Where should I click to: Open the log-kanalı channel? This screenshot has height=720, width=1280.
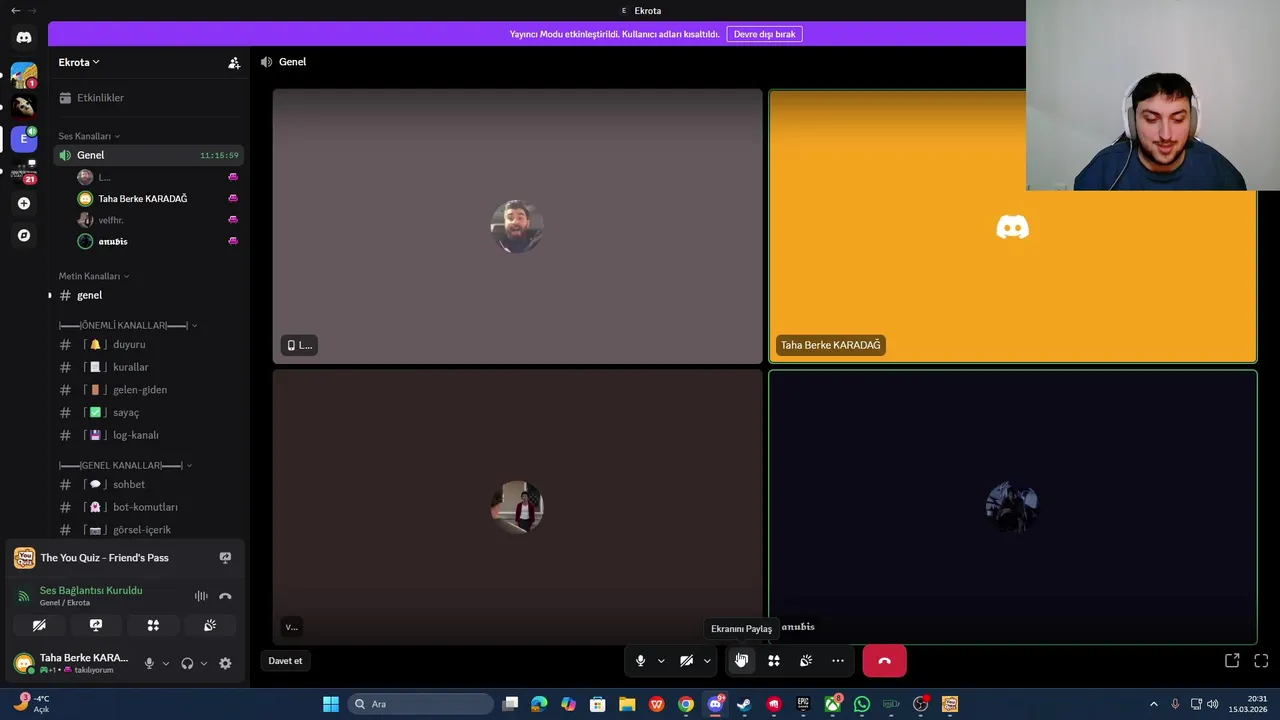[x=148, y=435]
